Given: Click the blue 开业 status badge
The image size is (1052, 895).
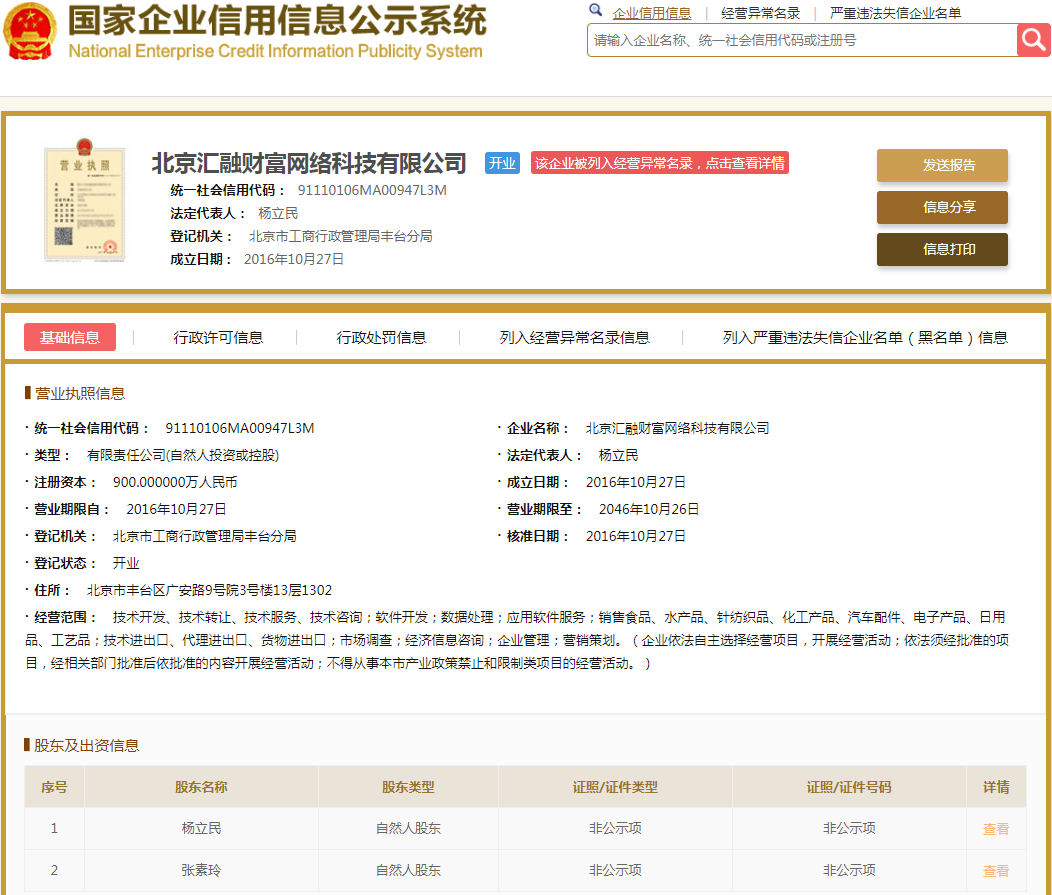Looking at the screenshot, I should coord(502,163).
